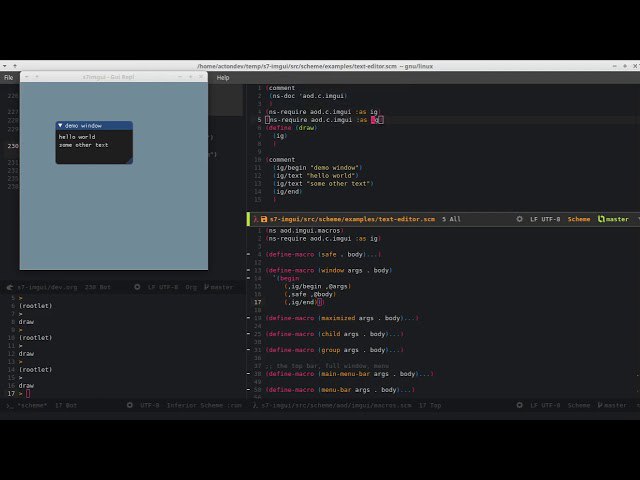This screenshot has width=640, height=480.
Task: Click Inferior Scheme :run mode indicator
Action: [x=204, y=405]
